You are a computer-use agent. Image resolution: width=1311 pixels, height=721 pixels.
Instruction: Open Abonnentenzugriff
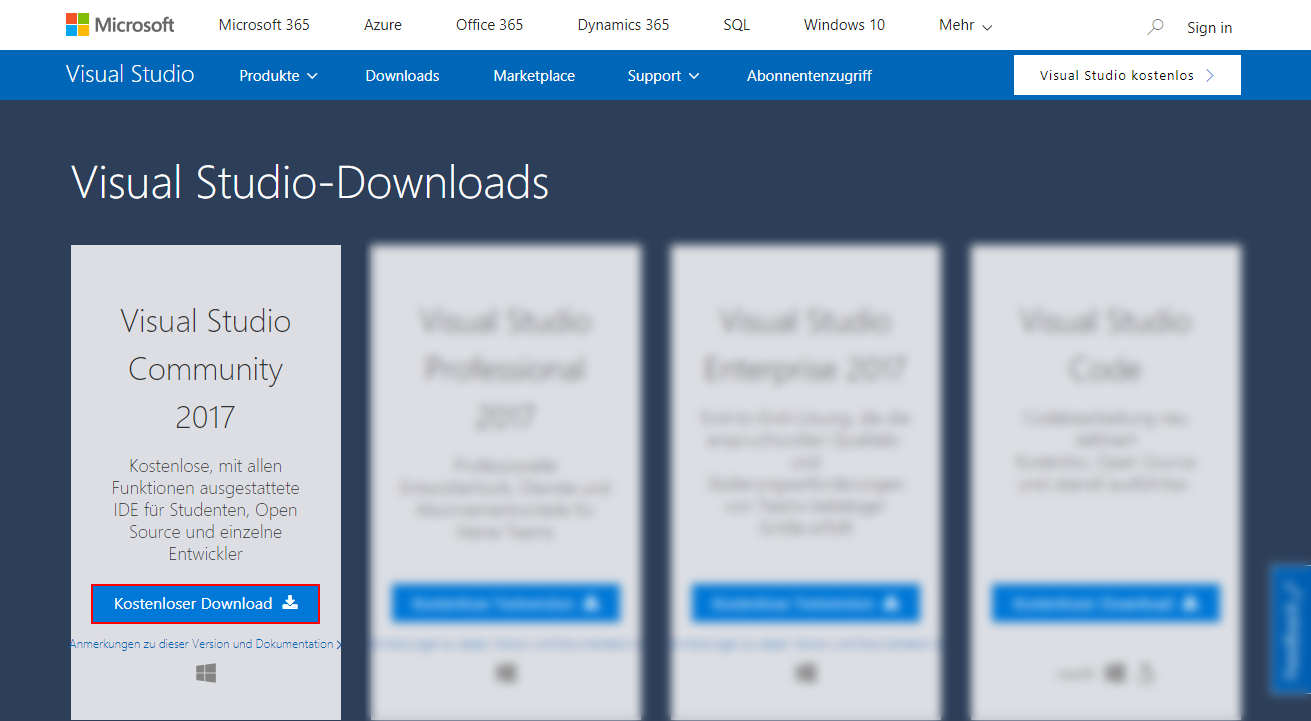809,76
